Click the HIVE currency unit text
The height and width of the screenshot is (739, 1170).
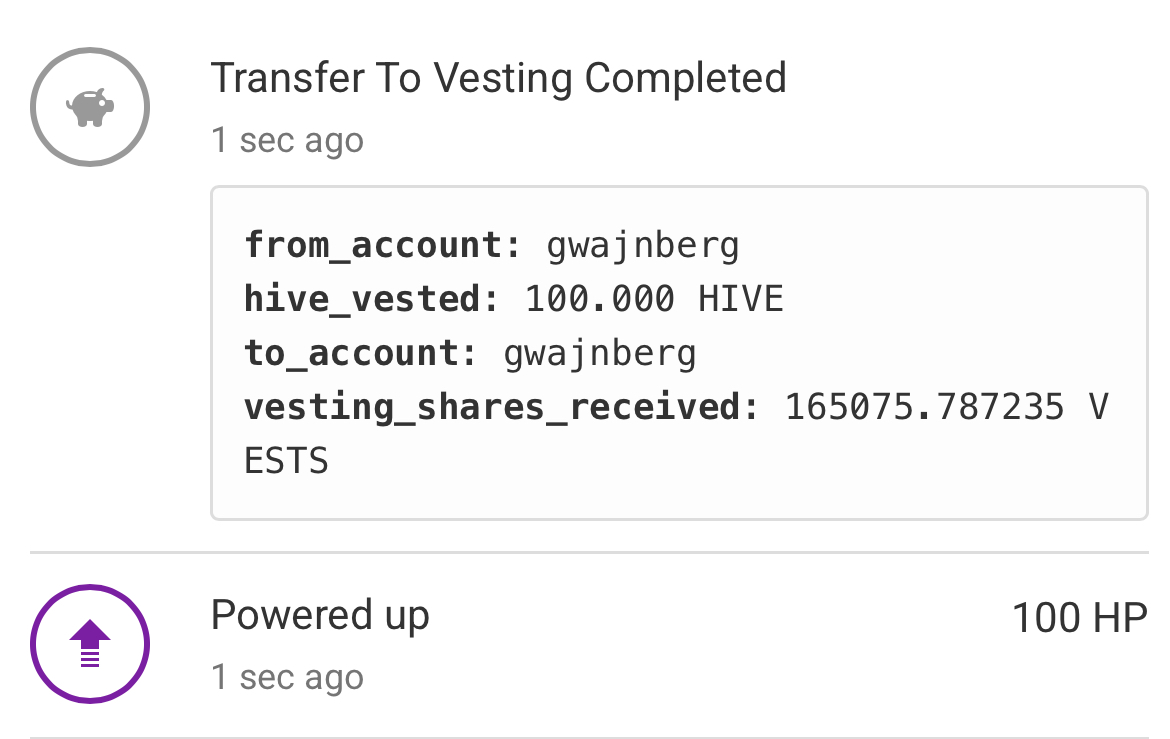(741, 299)
